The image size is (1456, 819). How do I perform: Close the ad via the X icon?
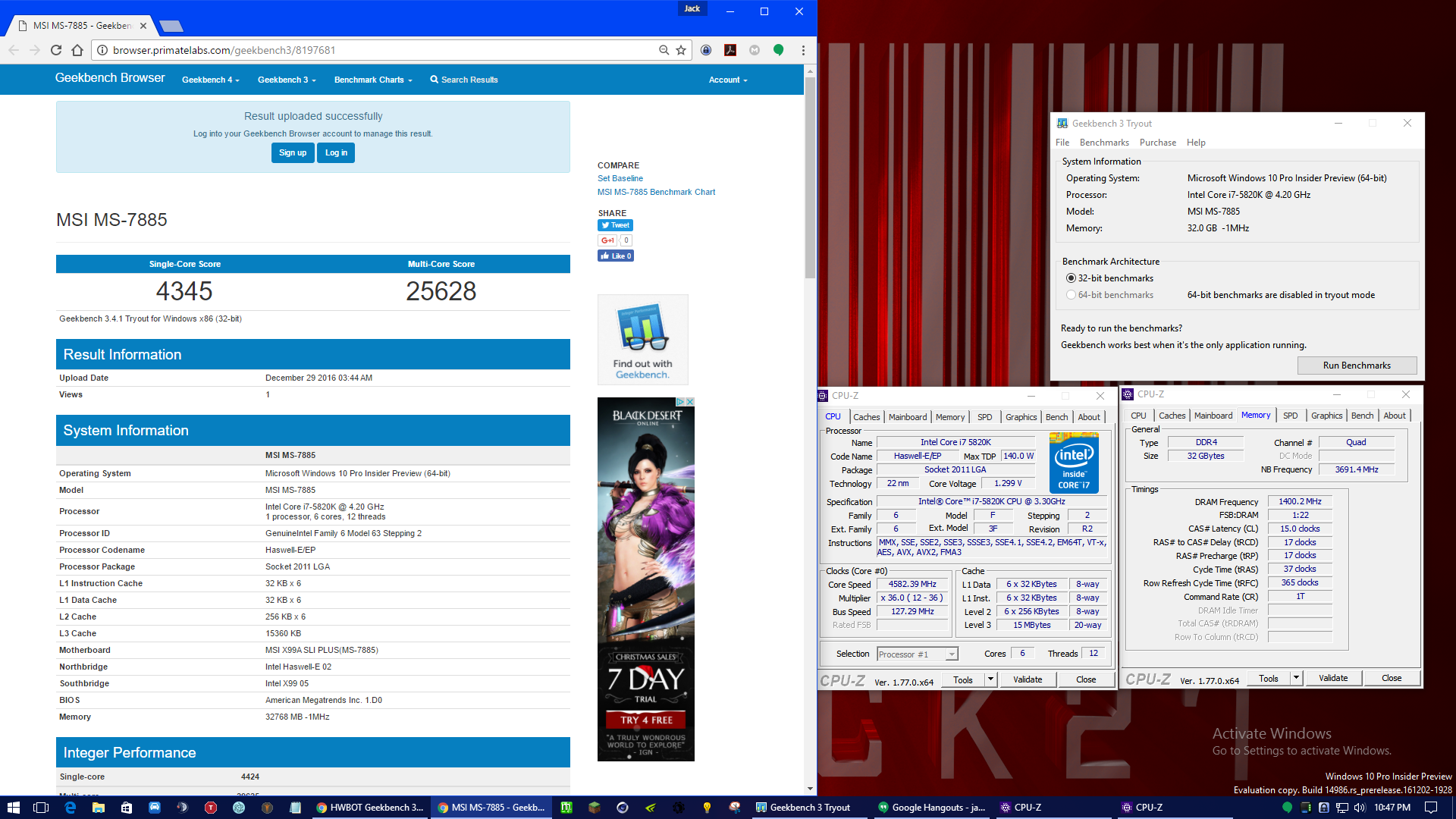coord(690,402)
